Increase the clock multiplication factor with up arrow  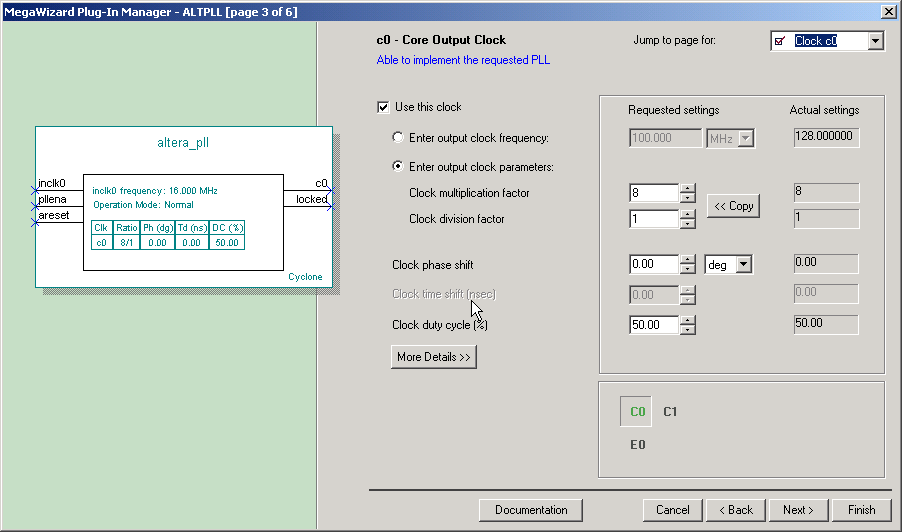(x=687, y=188)
